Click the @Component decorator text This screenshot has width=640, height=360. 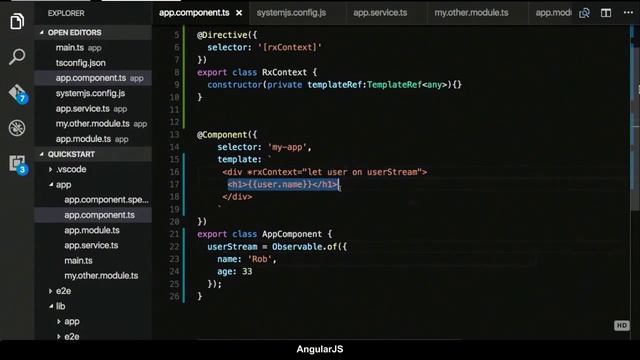pyautogui.click(x=222, y=135)
